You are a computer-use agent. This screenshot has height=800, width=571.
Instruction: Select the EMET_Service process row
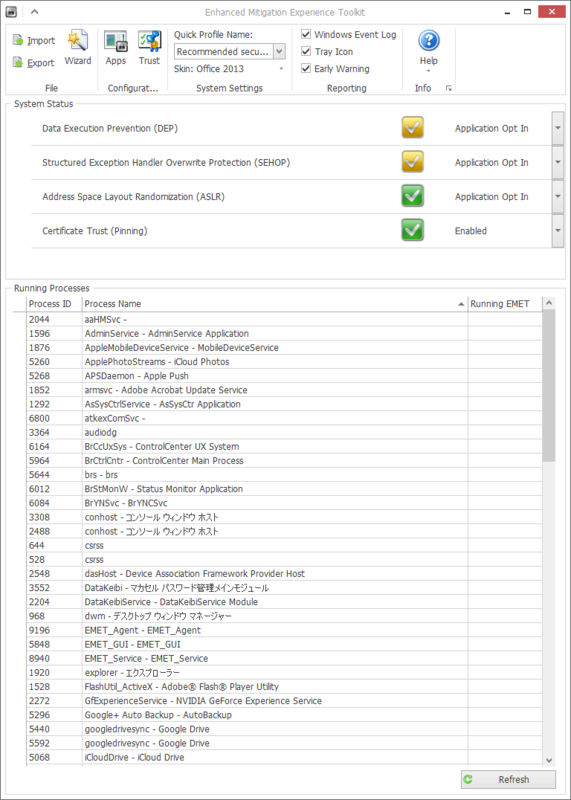(285, 659)
